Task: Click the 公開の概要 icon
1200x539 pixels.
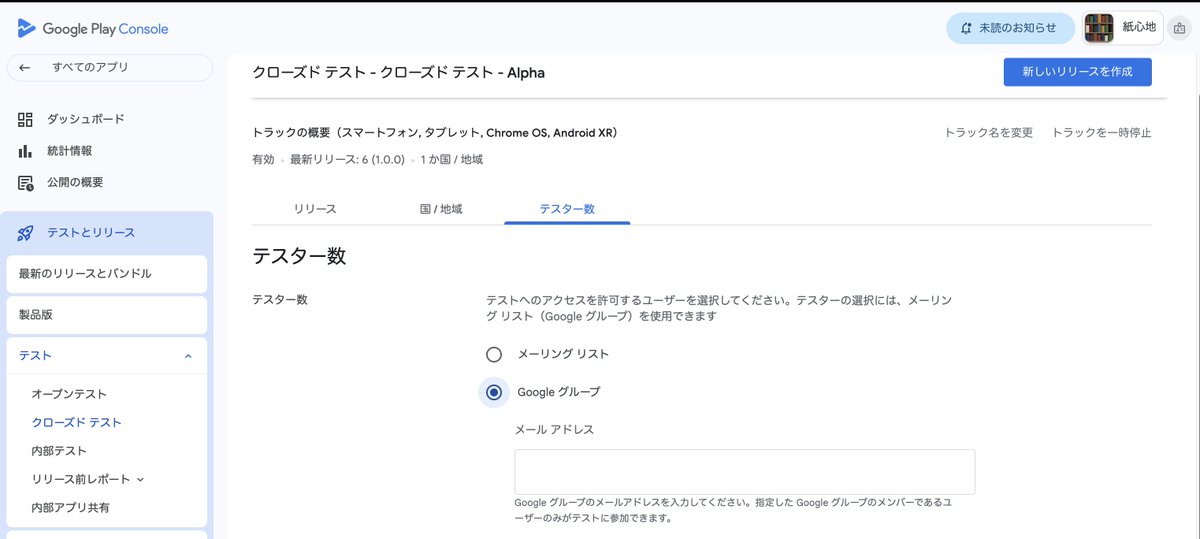Action: (26, 182)
